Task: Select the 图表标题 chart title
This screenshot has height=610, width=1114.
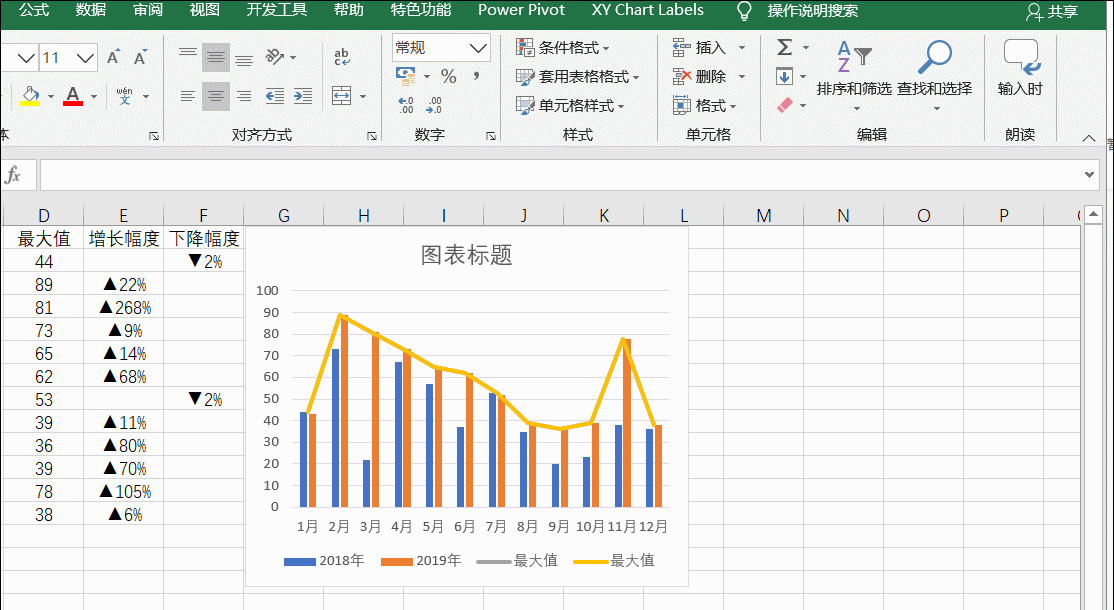Action: pyautogui.click(x=467, y=255)
